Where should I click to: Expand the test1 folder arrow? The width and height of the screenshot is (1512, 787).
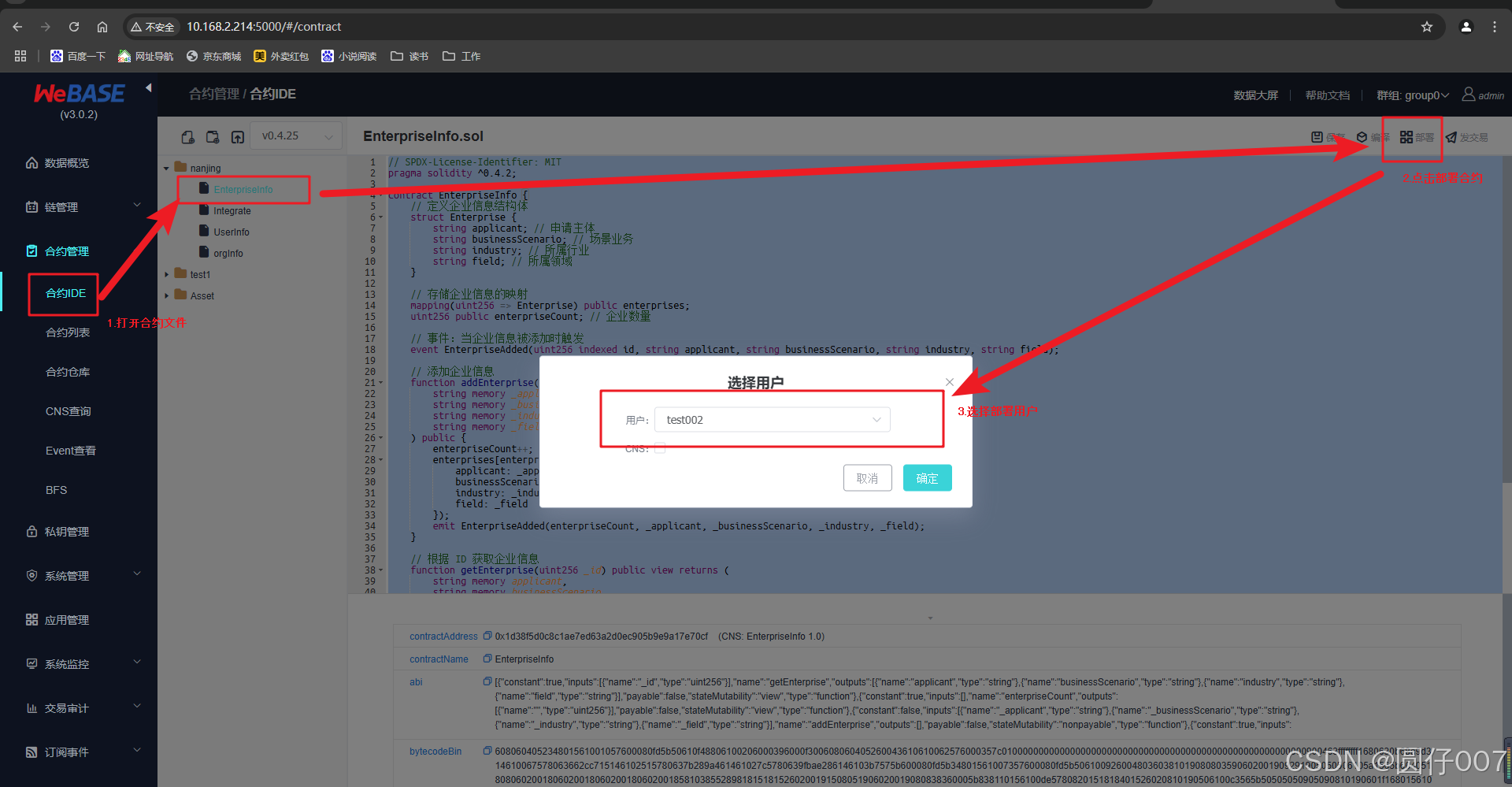[166, 275]
